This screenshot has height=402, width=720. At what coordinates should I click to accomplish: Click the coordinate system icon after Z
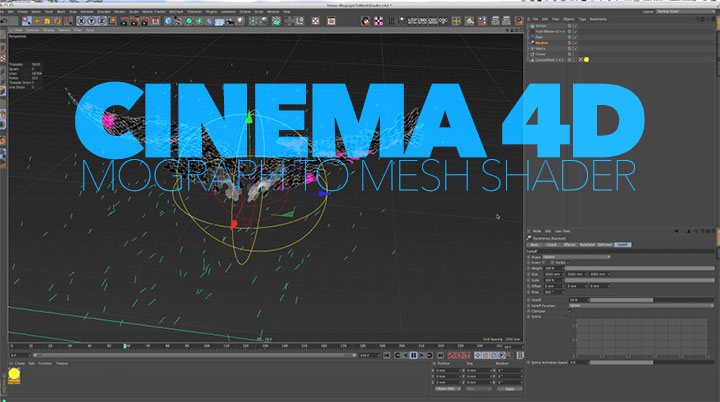click(112, 21)
